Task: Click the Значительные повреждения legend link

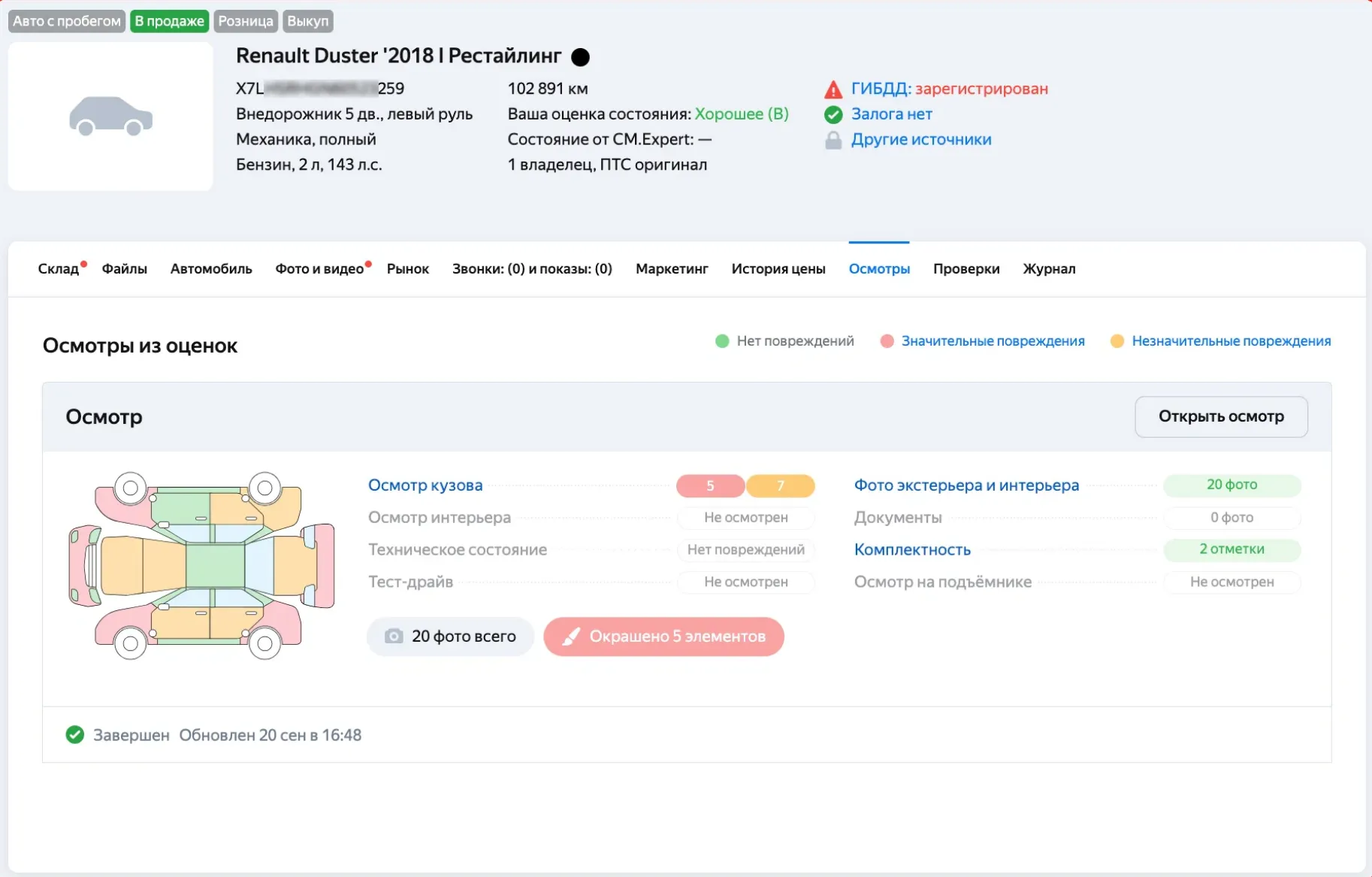Action: point(993,341)
